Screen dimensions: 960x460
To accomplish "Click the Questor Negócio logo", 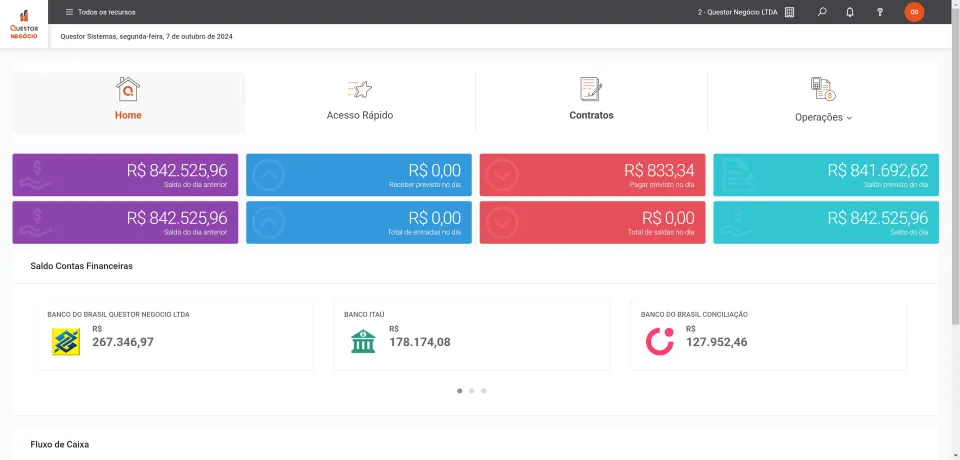I will click(24, 25).
